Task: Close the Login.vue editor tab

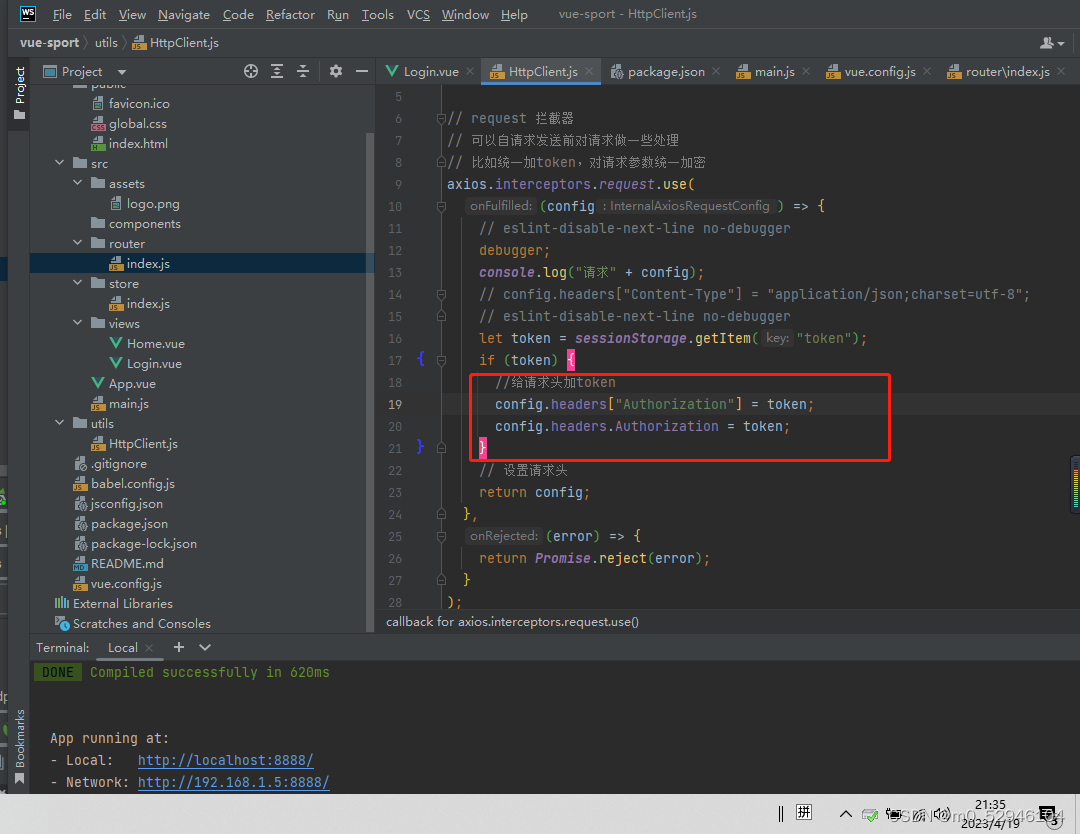Action: pyautogui.click(x=470, y=71)
